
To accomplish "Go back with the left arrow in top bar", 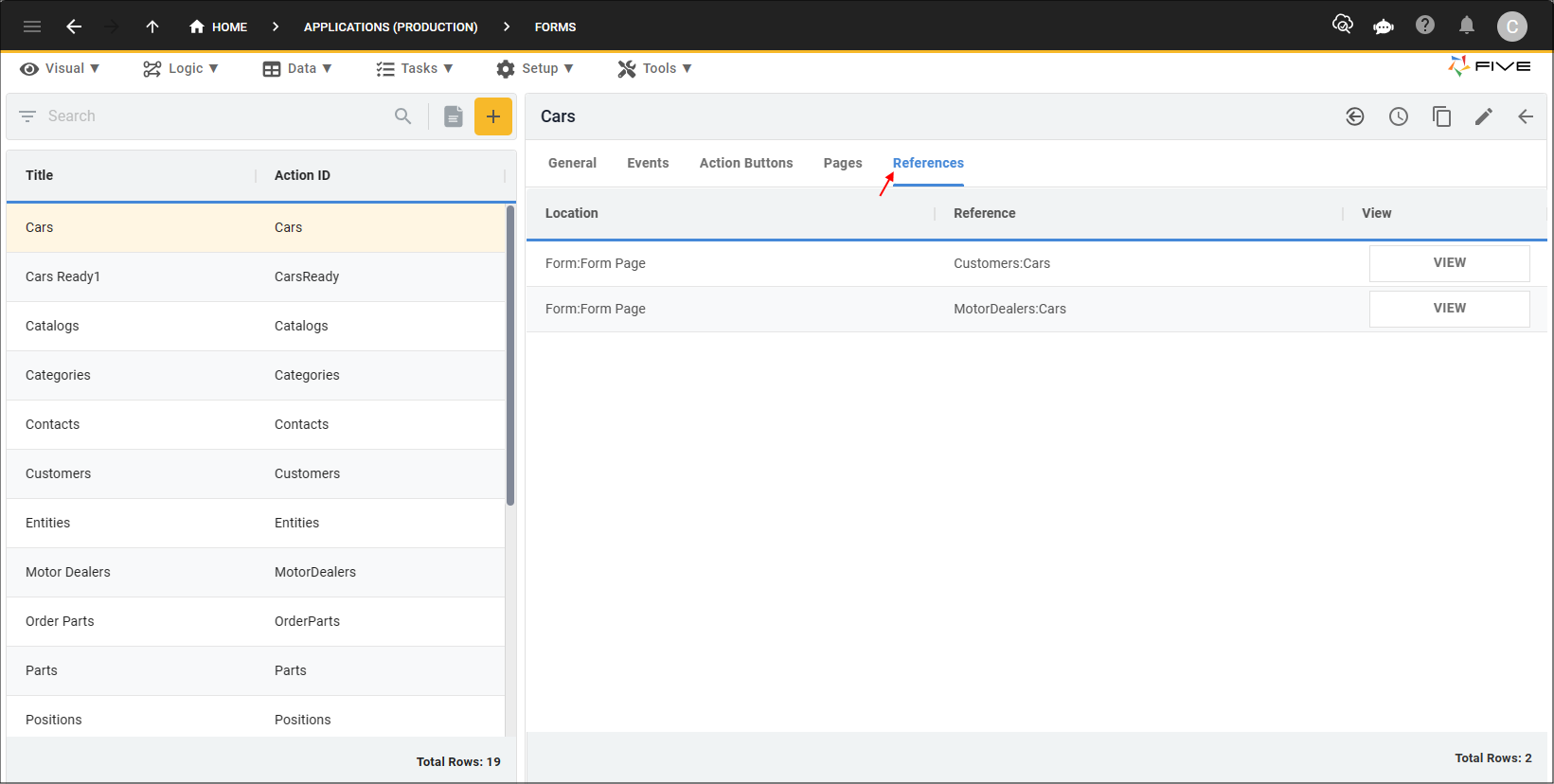I will coord(74,27).
